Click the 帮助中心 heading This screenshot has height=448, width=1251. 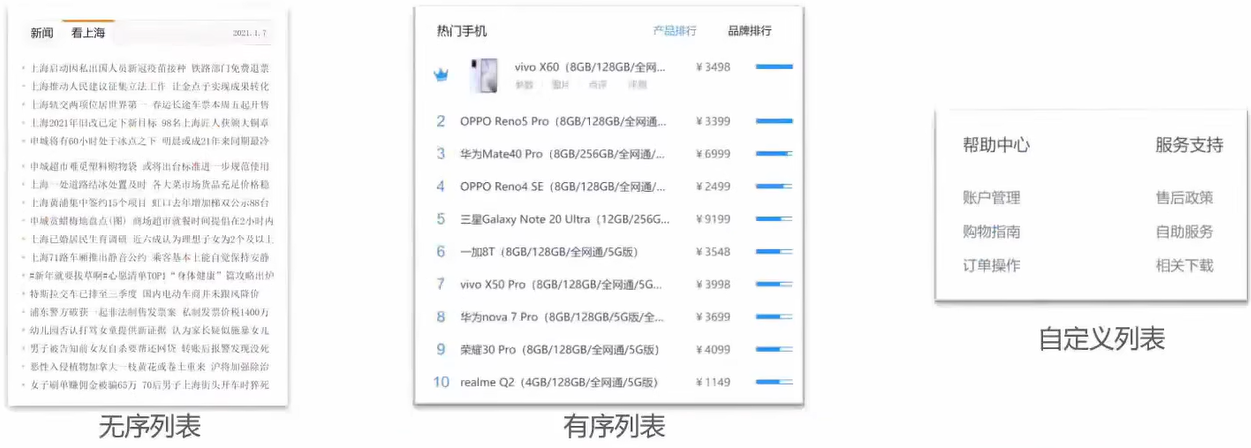click(x=996, y=145)
